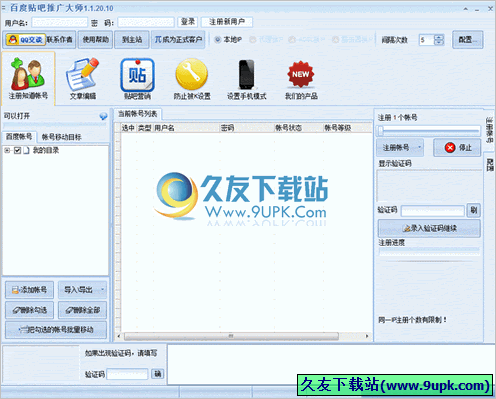Open the 贴吧营销 marketing module
The height and width of the screenshot is (399, 496).
point(137,78)
